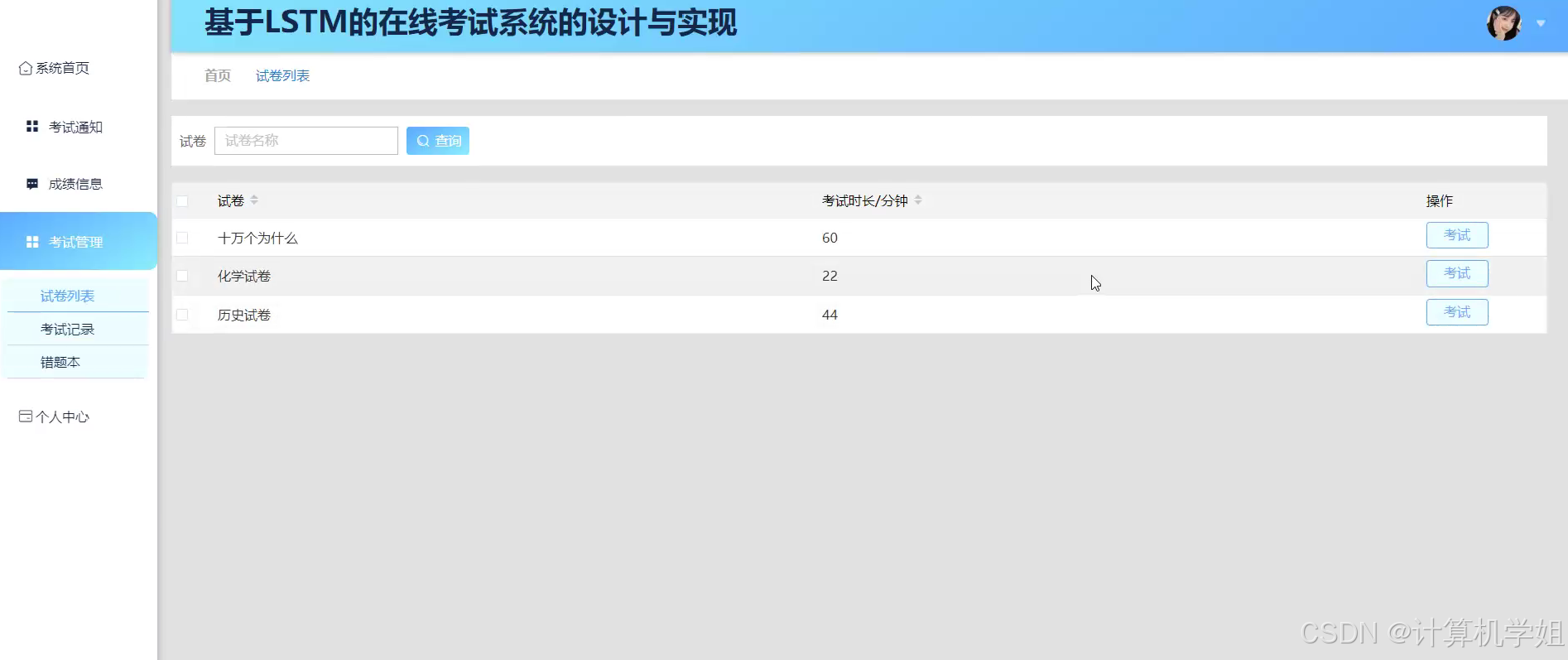Check the box for 十万个为什么 row

(x=182, y=238)
